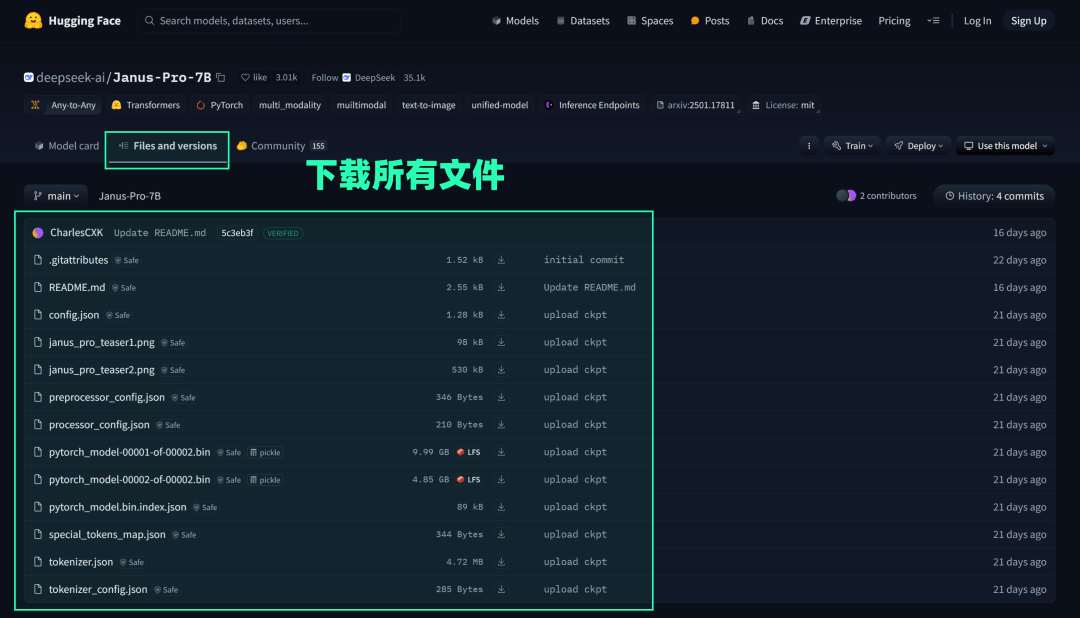Click the Hugging Face logo icon
Screen dimensions: 1080x618
point(33,21)
